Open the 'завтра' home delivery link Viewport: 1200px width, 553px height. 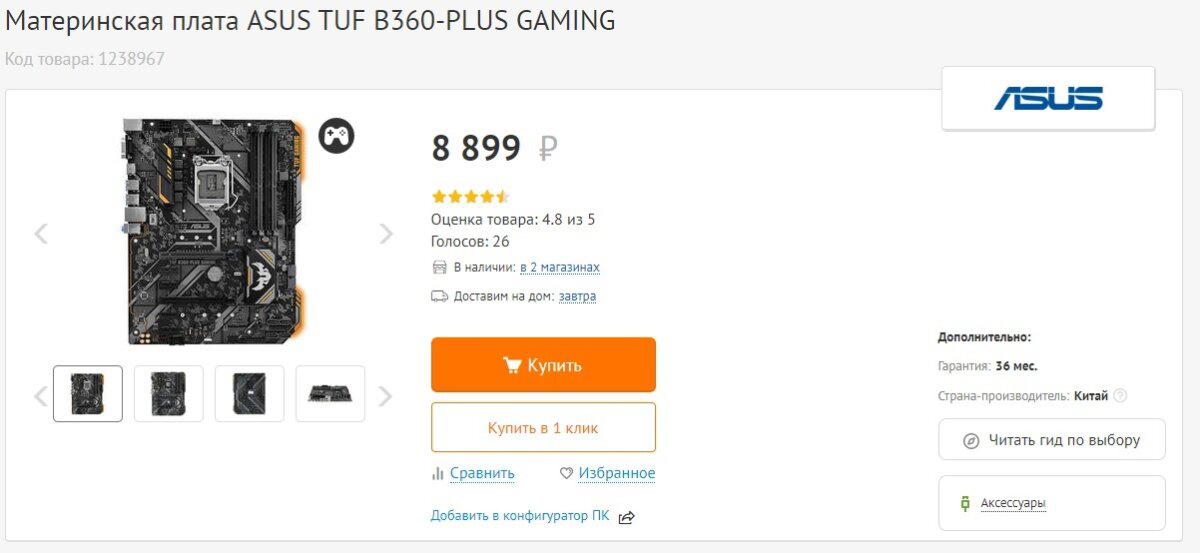click(x=577, y=296)
